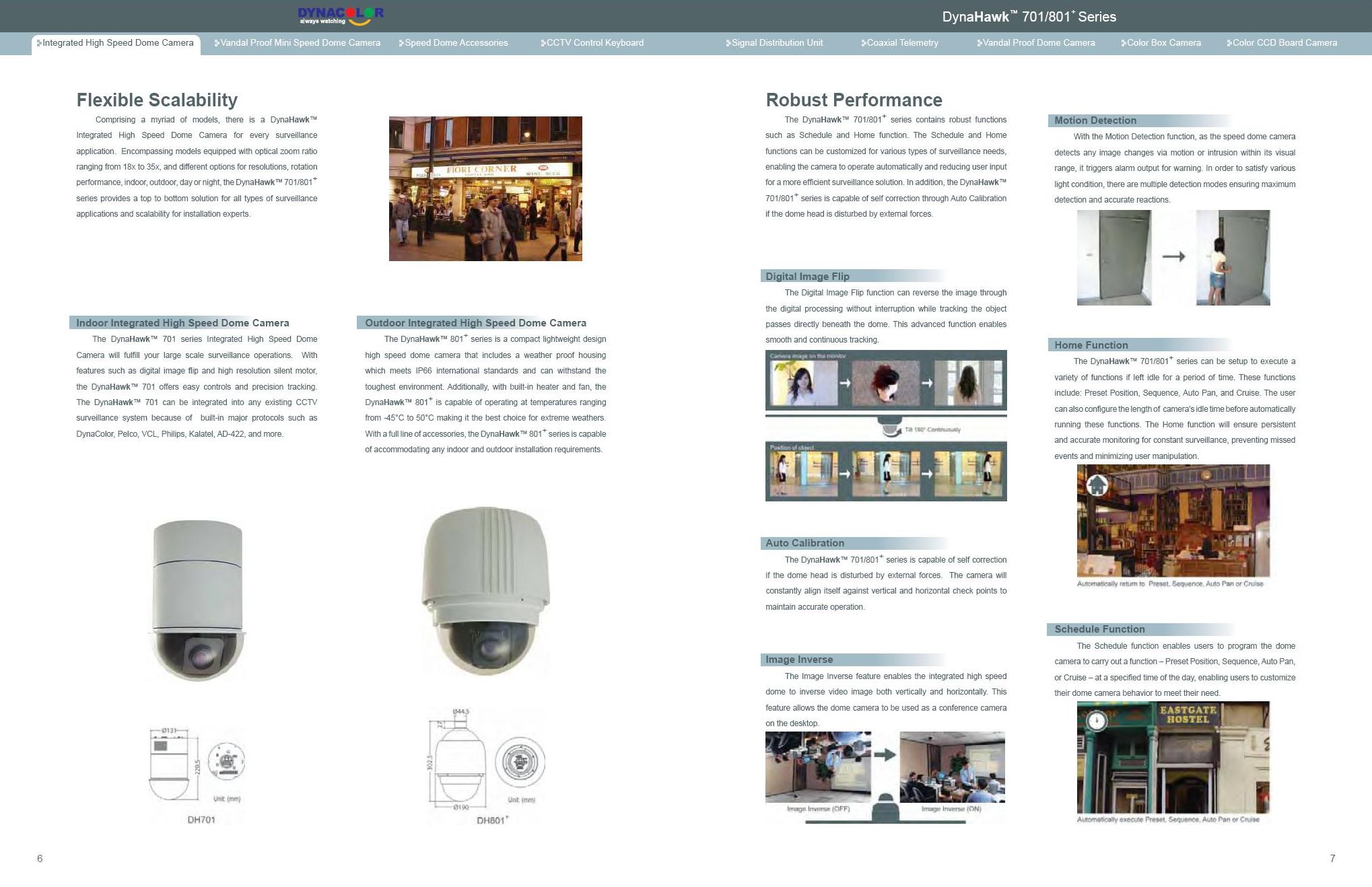The height and width of the screenshot is (887, 1372).
Task: Click caption Automatically execute Preset, Sequence
Action: coord(1168,820)
